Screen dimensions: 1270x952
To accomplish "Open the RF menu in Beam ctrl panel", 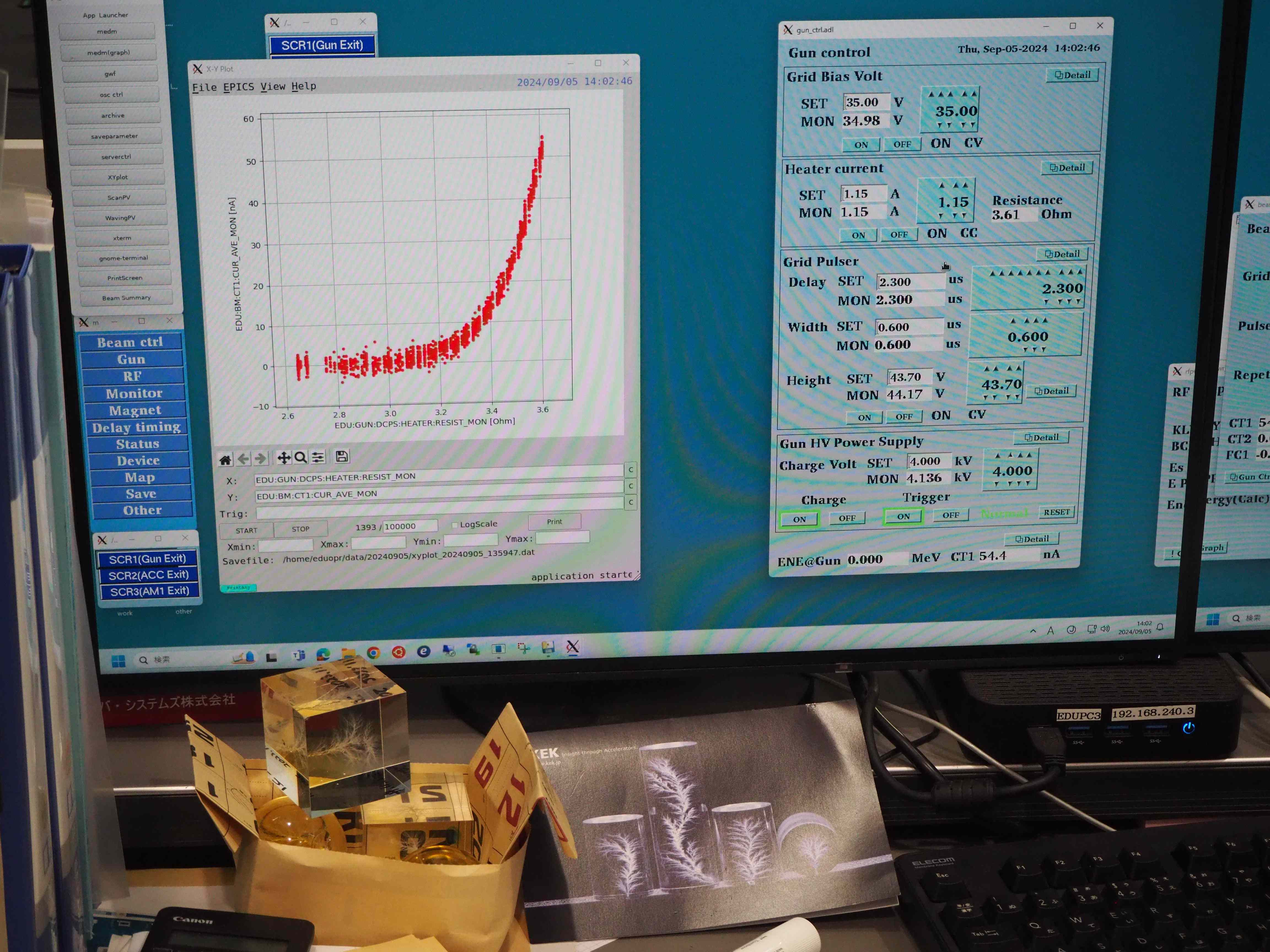I will coord(132,377).
